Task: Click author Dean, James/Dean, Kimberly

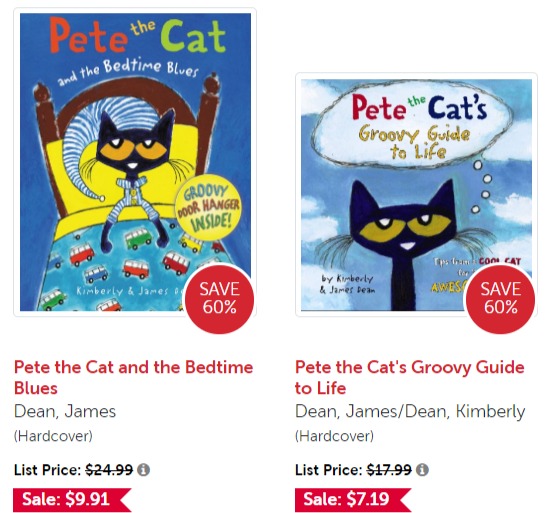Action: [410, 411]
